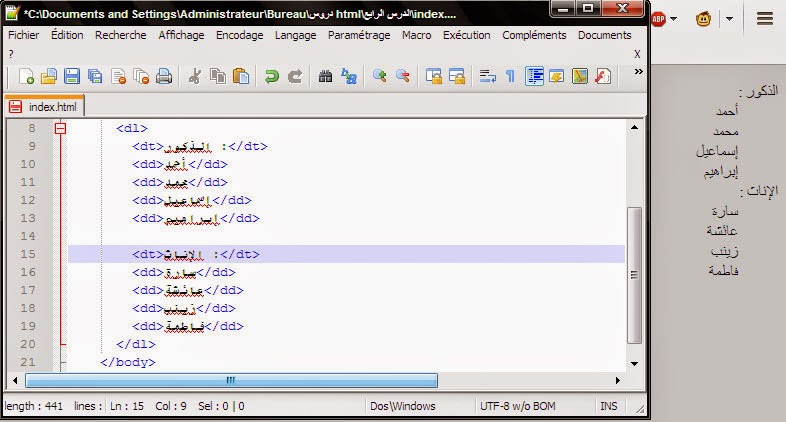Collapse the dl fold marker on line 8
Screen dimensions: 786x422
coord(60,128)
